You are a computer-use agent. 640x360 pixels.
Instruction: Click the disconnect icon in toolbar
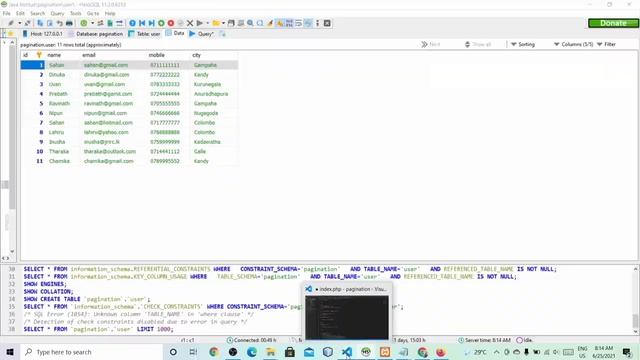(x=27, y=23)
